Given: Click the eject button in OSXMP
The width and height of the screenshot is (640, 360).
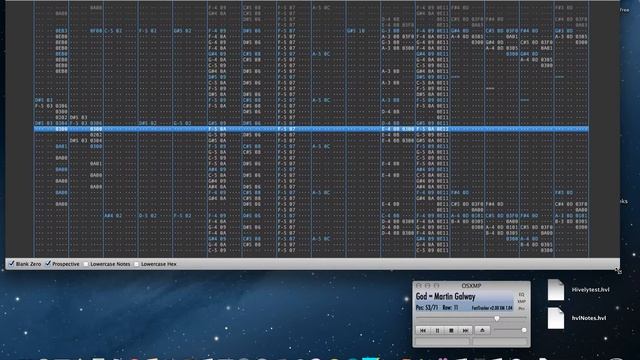Looking at the screenshot, I should [482, 330].
